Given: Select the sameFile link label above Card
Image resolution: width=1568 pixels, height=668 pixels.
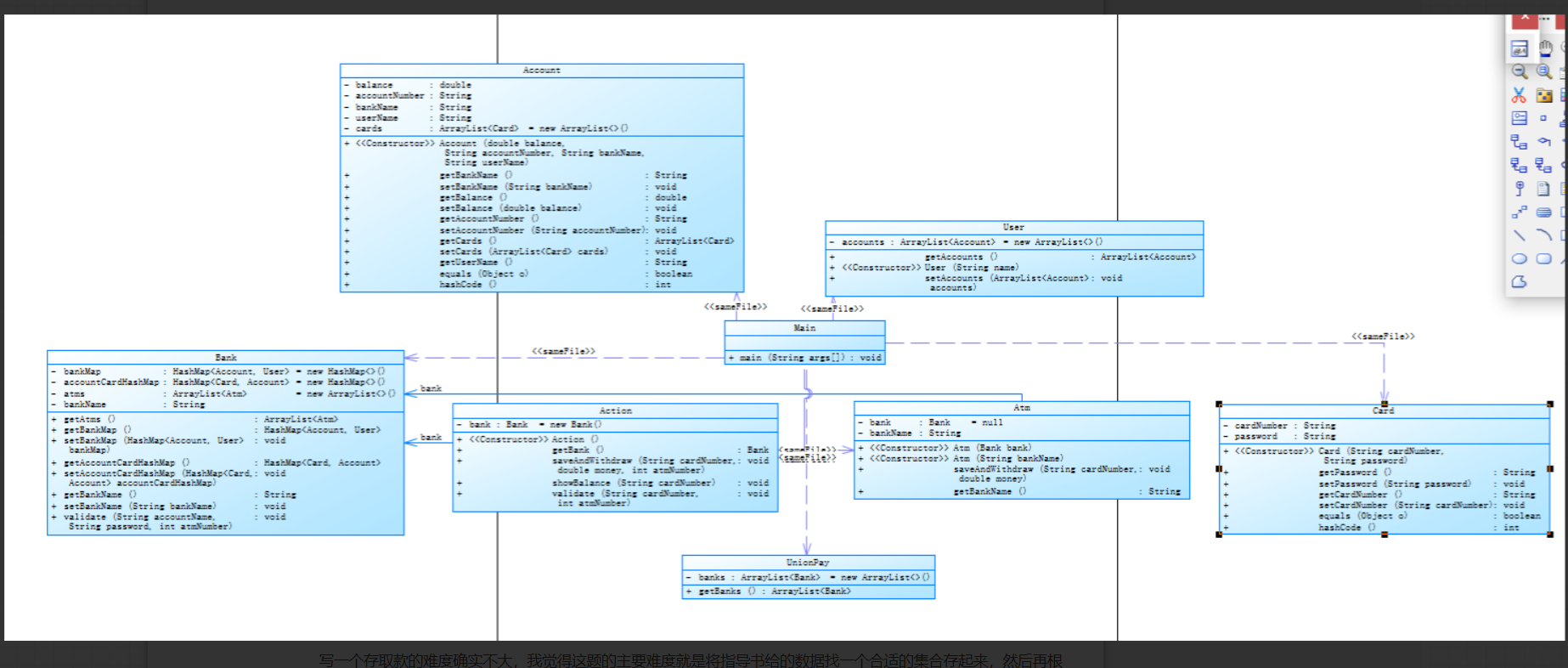Looking at the screenshot, I should tap(1383, 337).
